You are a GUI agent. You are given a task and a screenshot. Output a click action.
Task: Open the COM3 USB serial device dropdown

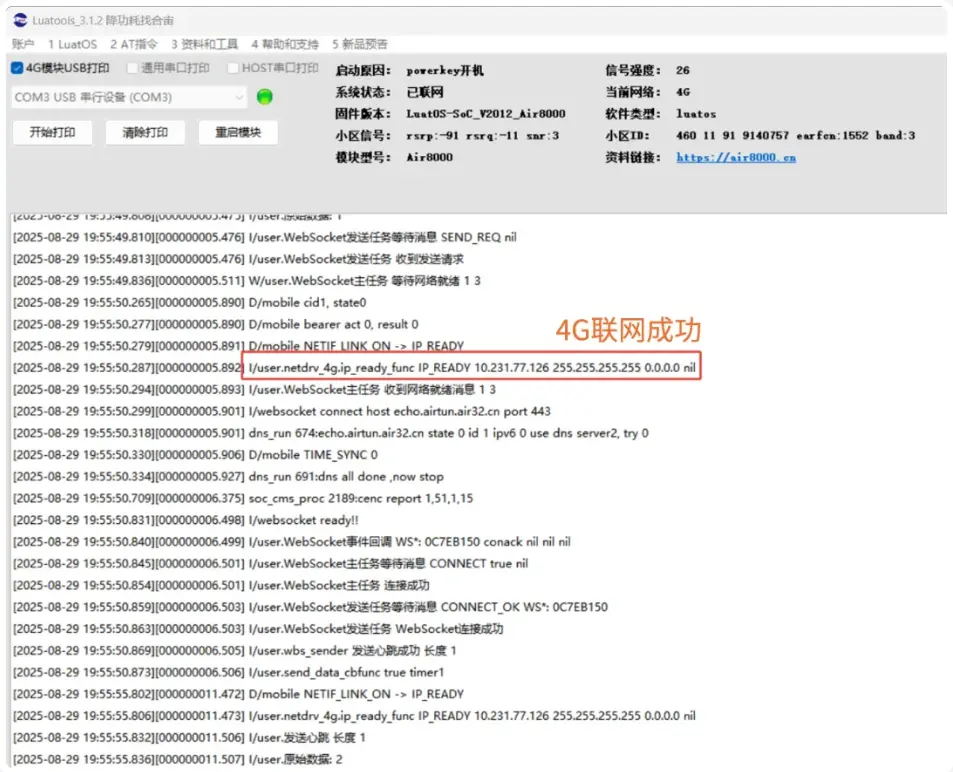129,97
